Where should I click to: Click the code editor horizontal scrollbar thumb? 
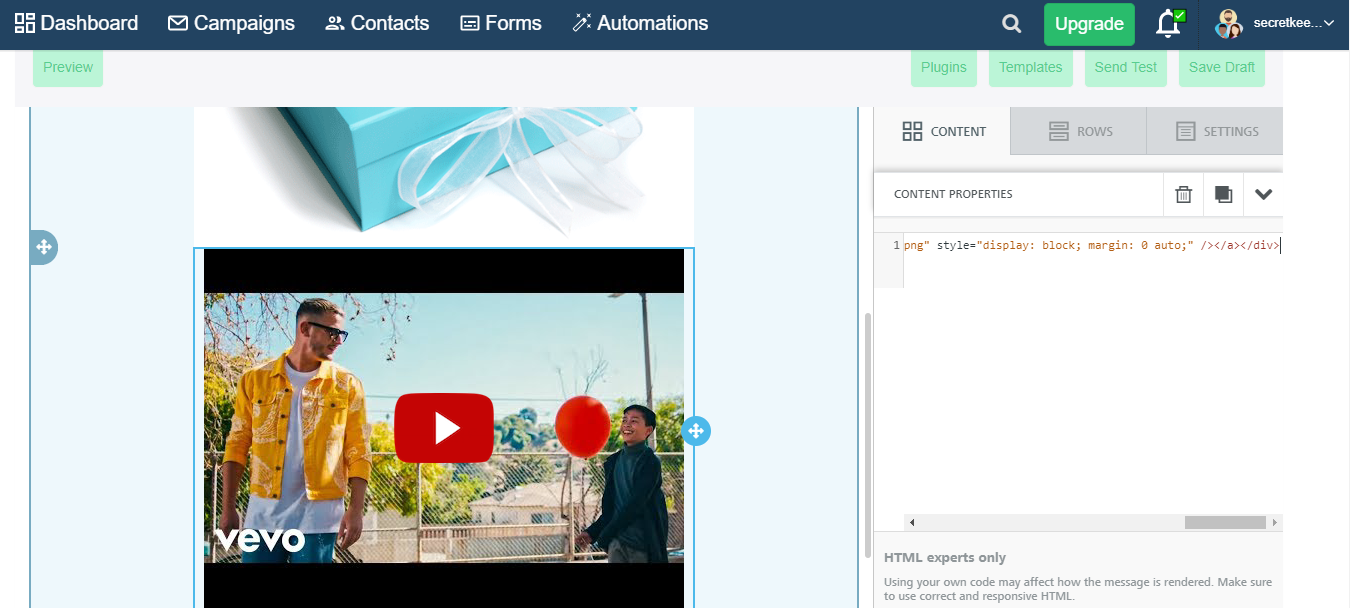[1225, 522]
